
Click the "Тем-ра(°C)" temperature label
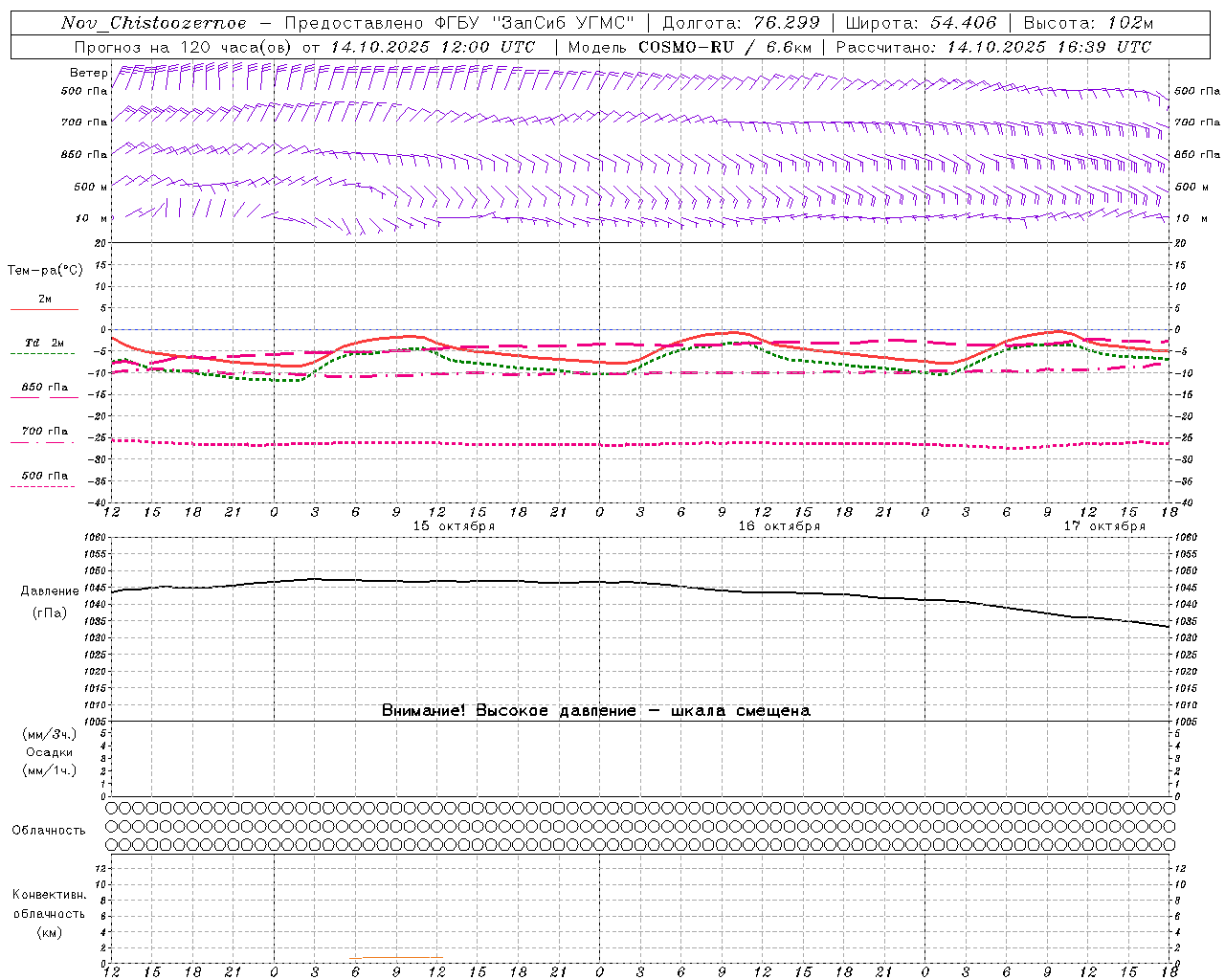(x=45, y=271)
